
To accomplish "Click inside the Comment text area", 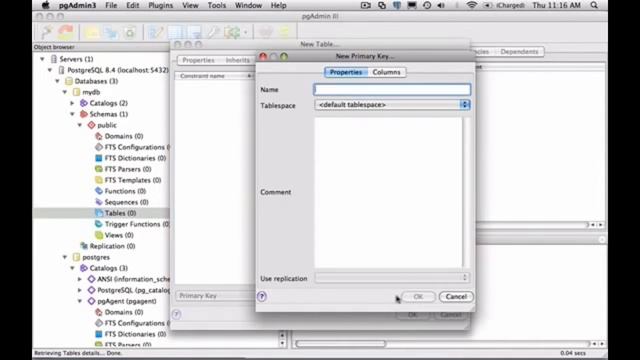I will tap(389, 192).
